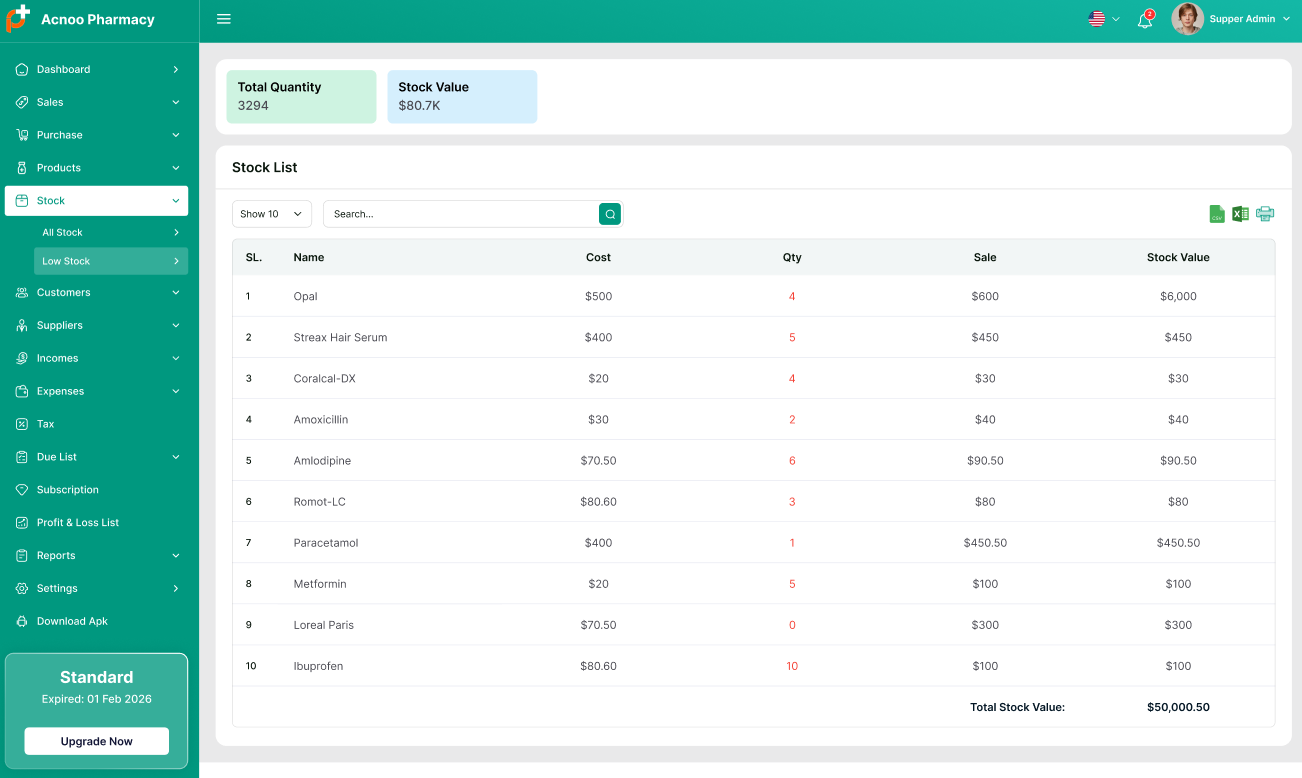Export stock list to Excel
Screen dimensions: 1302x778
[x=1240, y=214]
